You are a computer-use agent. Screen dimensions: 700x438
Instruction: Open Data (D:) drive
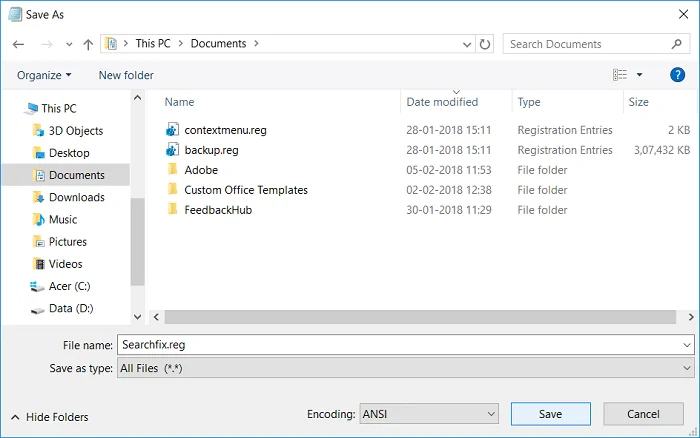click(x=71, y=309)
